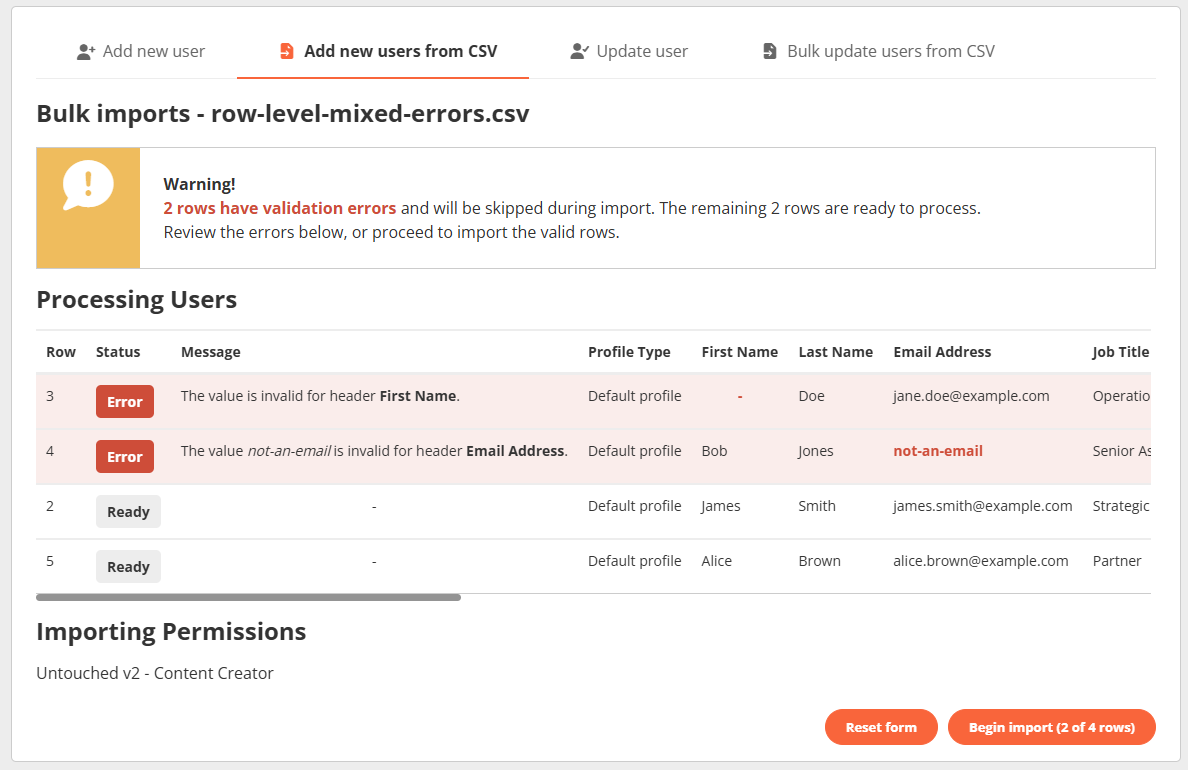Click the not-an-email invalid message text

point(374,451)
